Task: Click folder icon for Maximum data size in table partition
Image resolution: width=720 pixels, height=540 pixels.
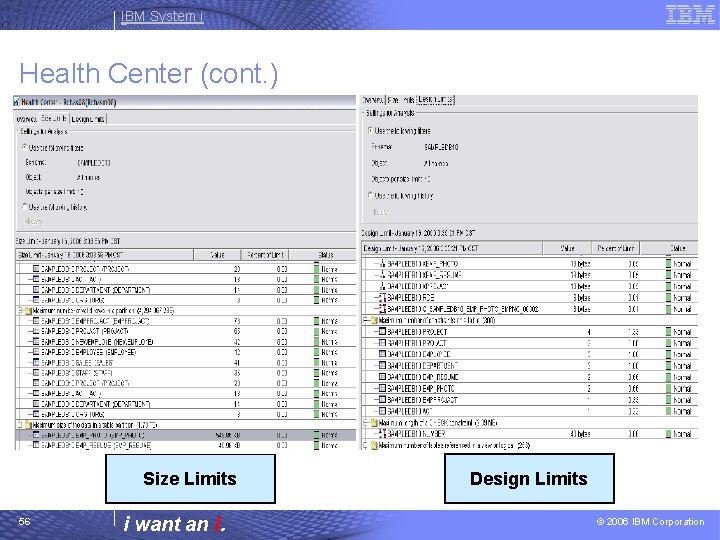Action: pyautogui.click(x=28, y=424)
